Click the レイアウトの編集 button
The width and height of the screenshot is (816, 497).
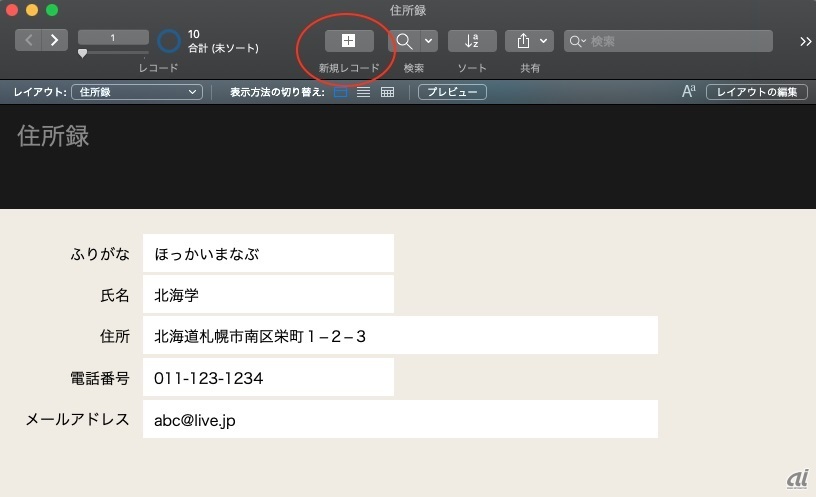(x=757, y=92)
